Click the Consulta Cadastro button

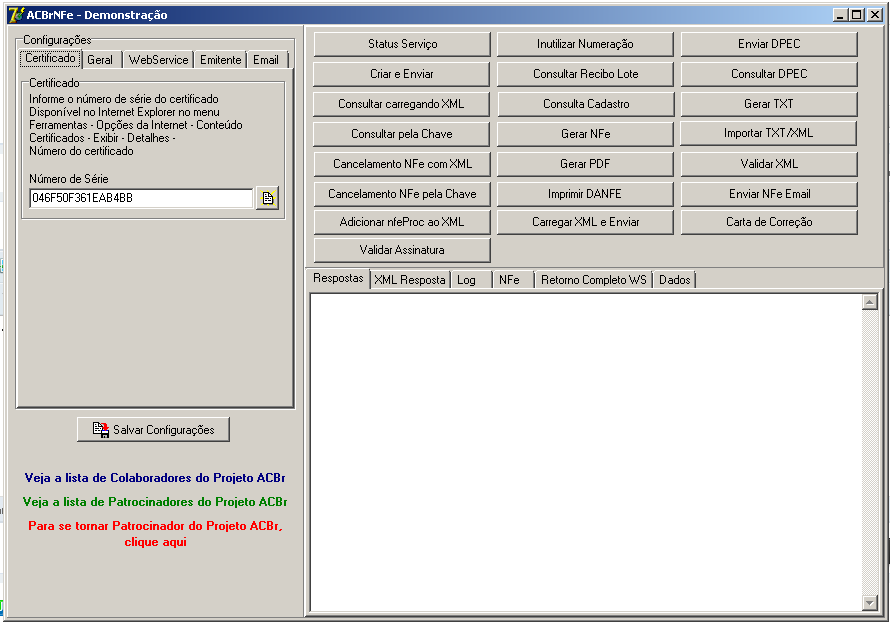tap(585, 104)
